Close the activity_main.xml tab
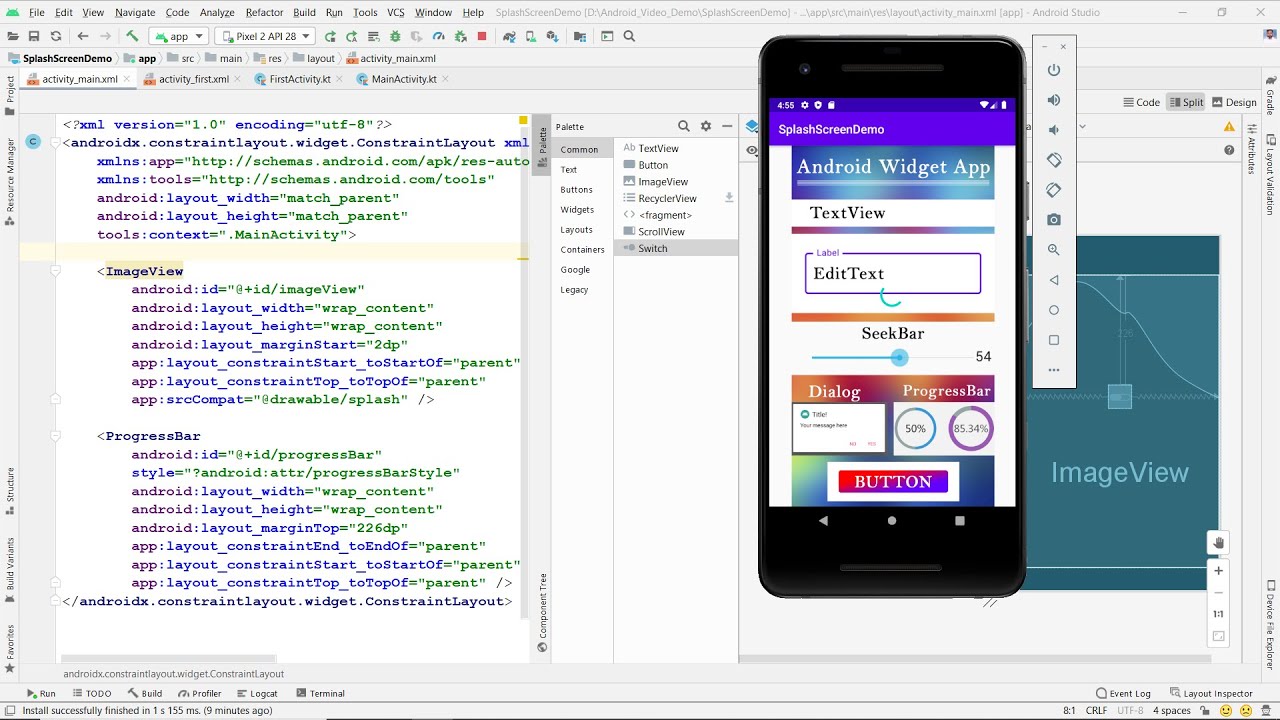 (126, 79)
